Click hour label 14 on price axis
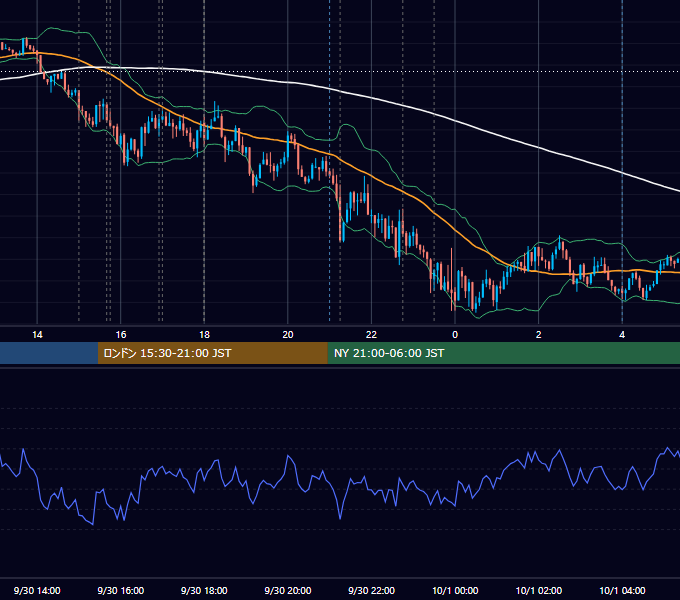This screenshot has height=600, width=680. pos(37,334)
